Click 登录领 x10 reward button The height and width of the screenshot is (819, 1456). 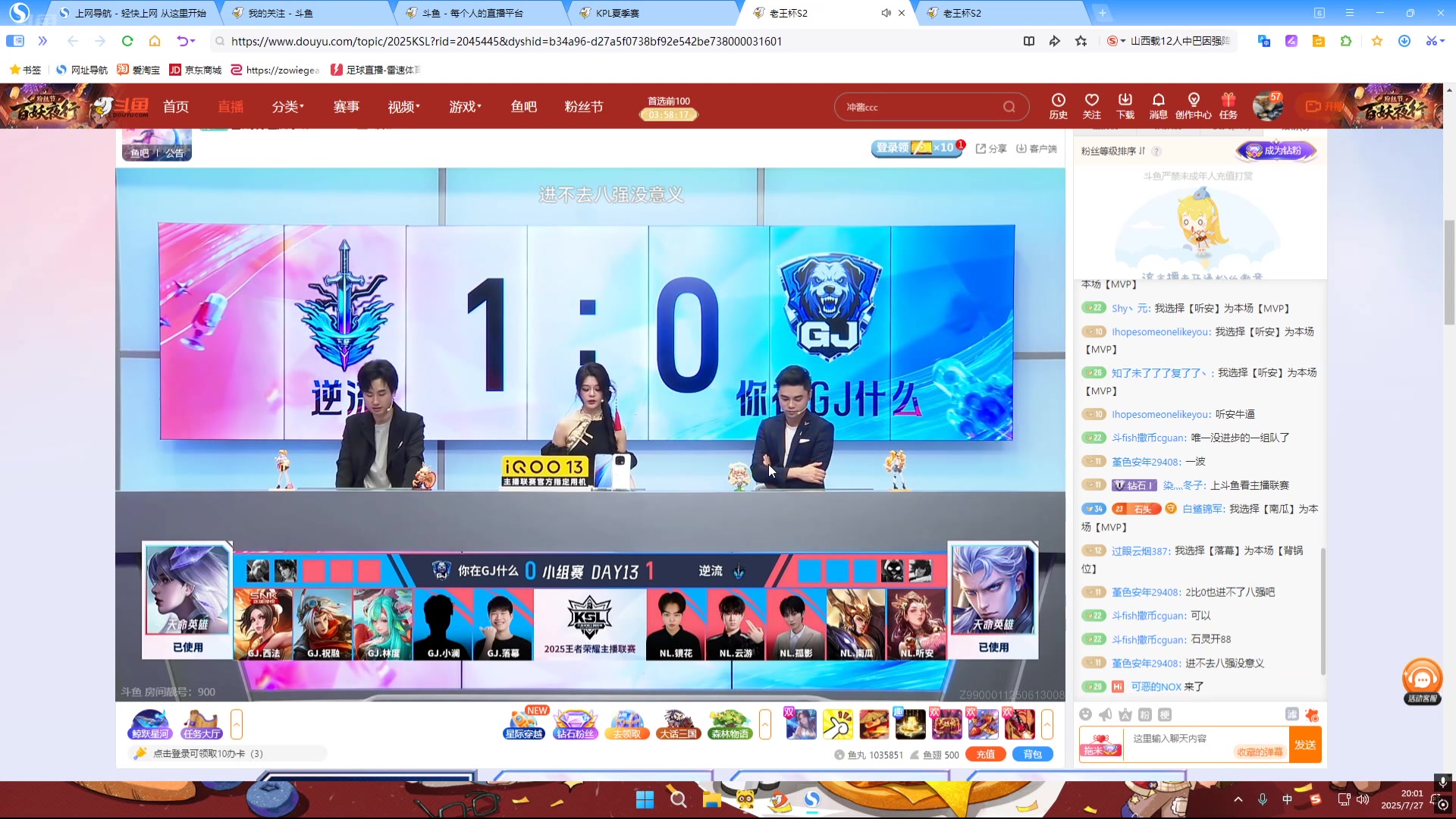(x=918, y=148)
